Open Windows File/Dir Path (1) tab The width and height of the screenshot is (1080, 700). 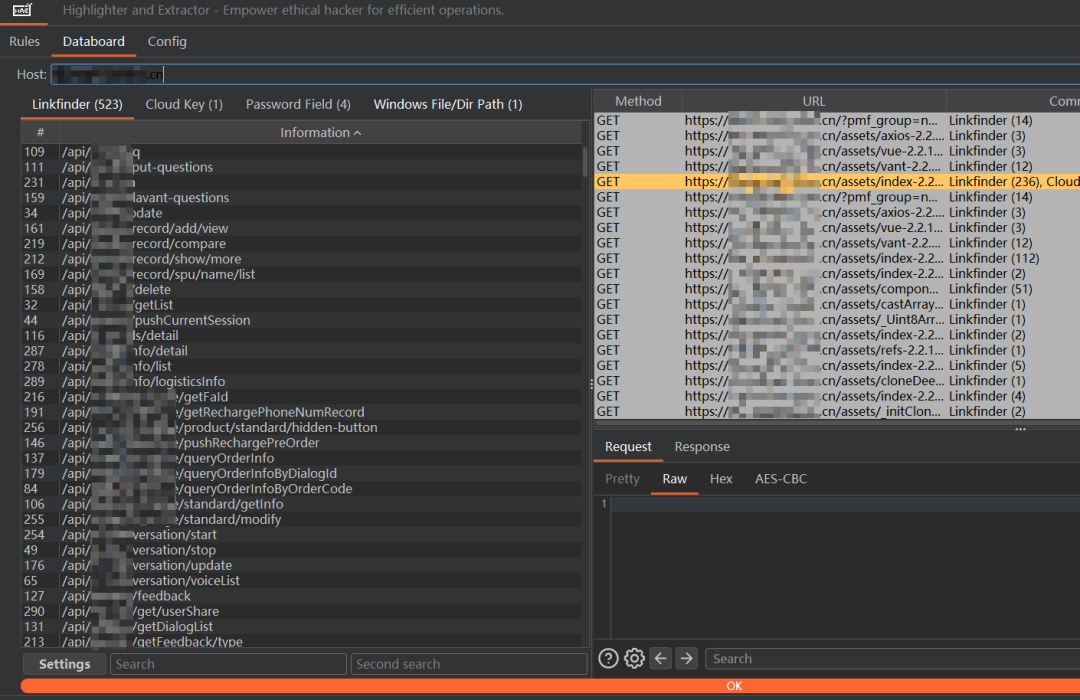click(448, 104)
